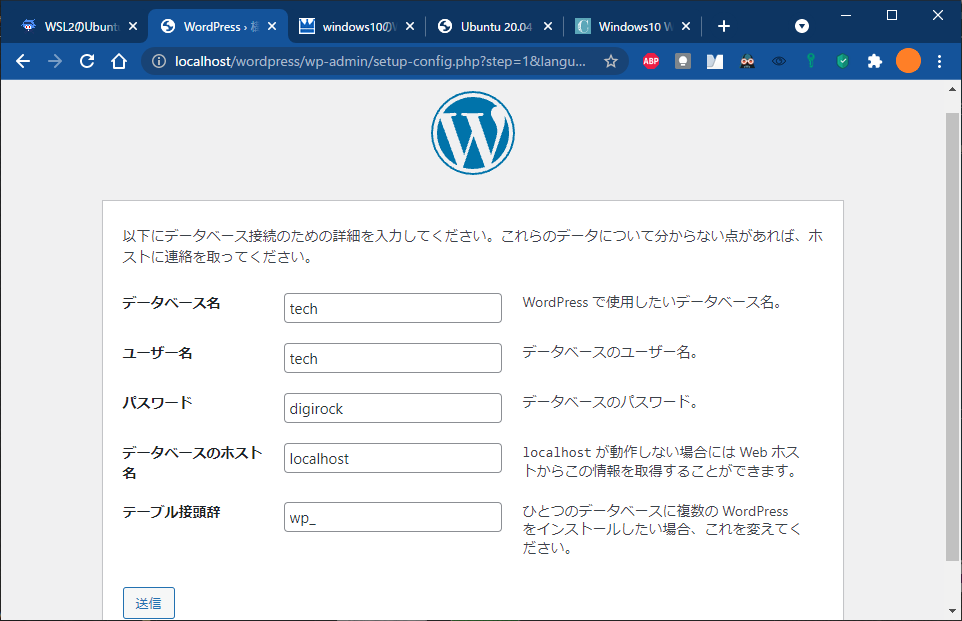This screenshot has height=621, width=962.
Task: Click the green key extension icon
Action: (x=810, y=60)
